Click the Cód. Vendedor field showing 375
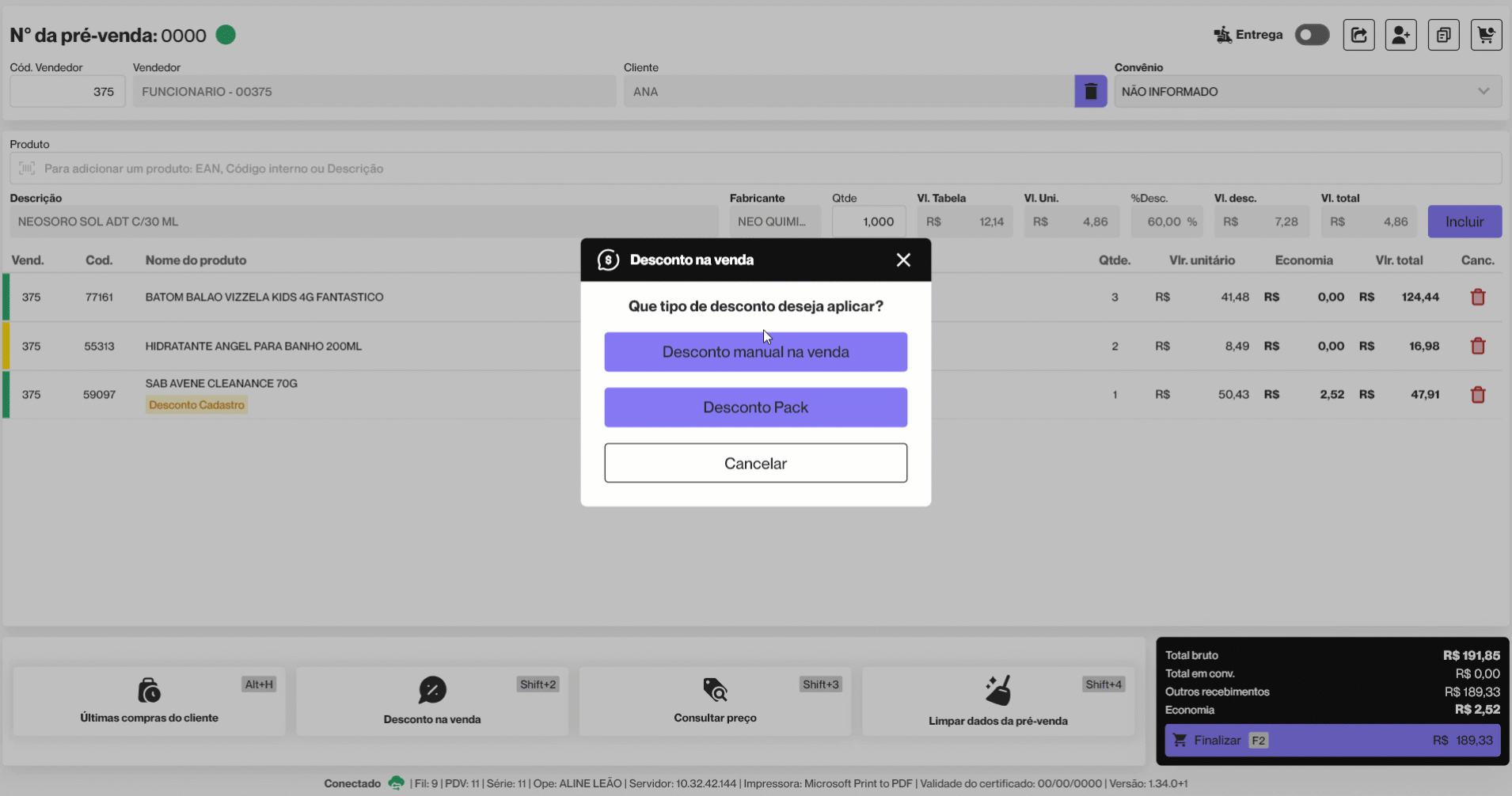 67,91
